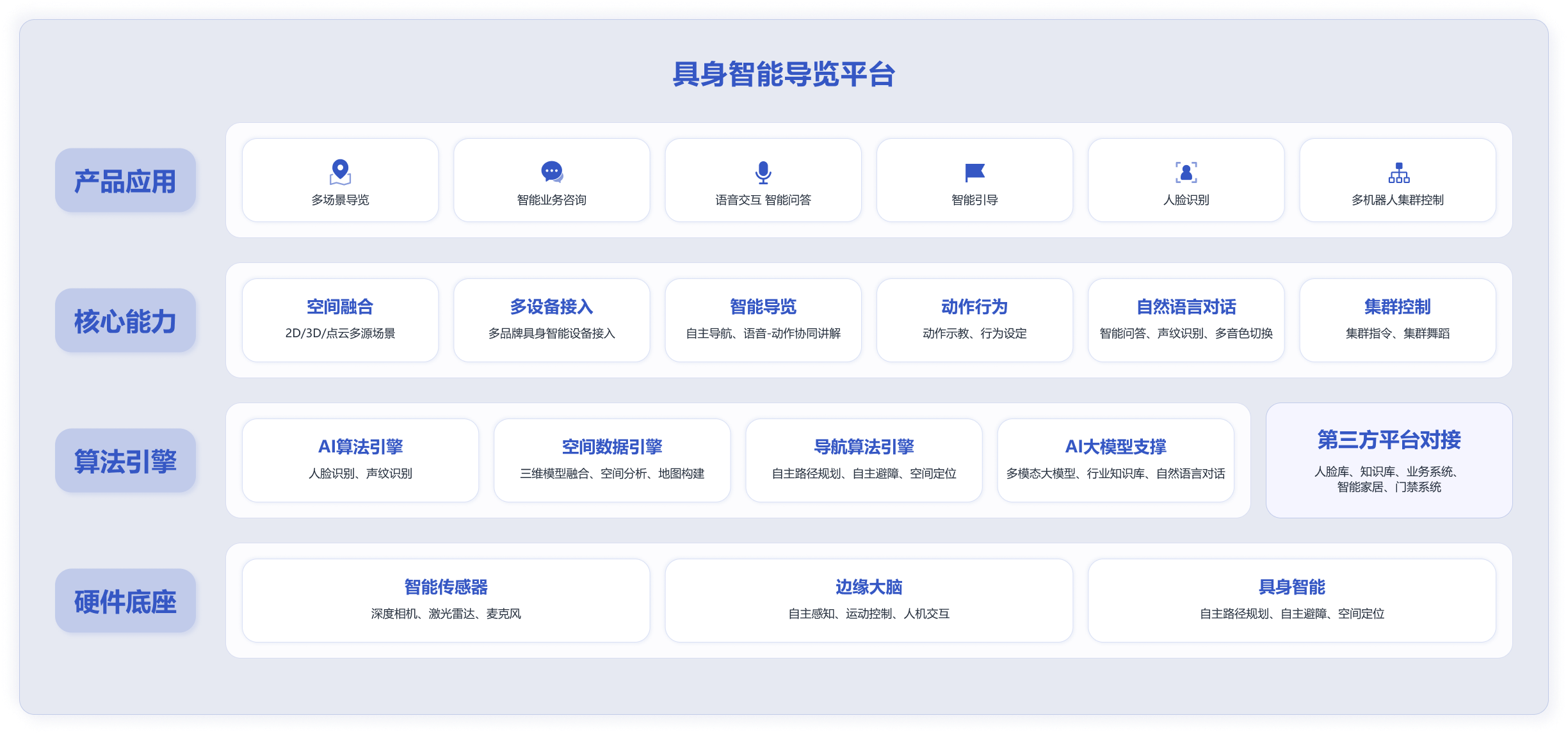
Task: Click the microphone icon for 语音交互
Action: click(763, 172)
